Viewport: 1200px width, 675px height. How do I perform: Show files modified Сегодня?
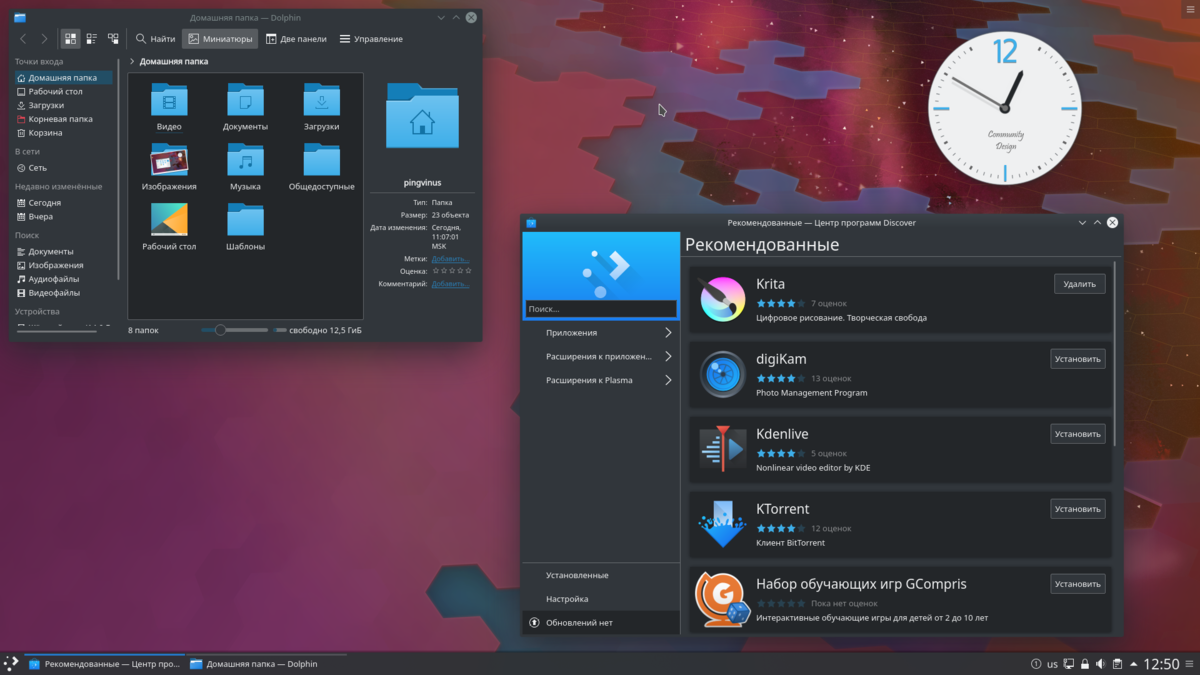pos(63,203)
